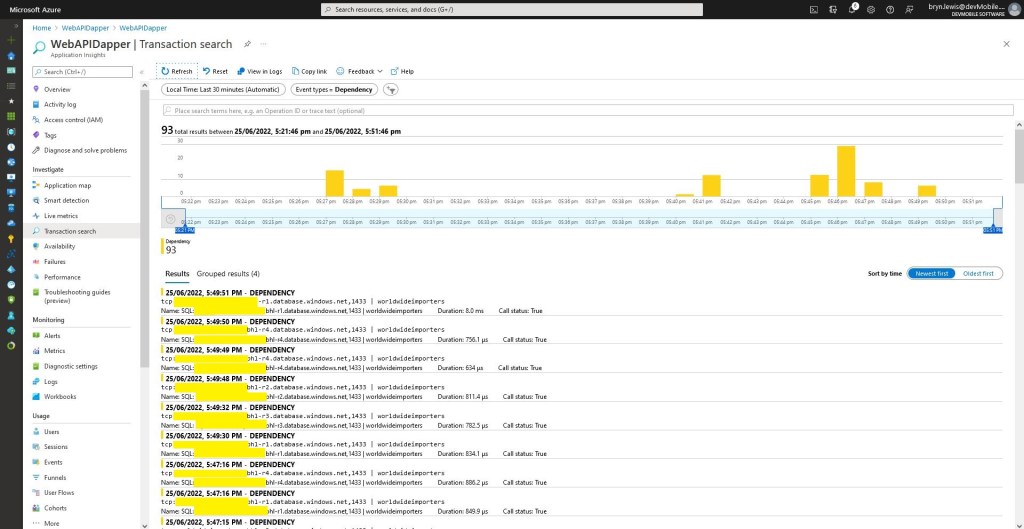
Task: Go to Home breadcrumb link
Action: click(41, 28)
